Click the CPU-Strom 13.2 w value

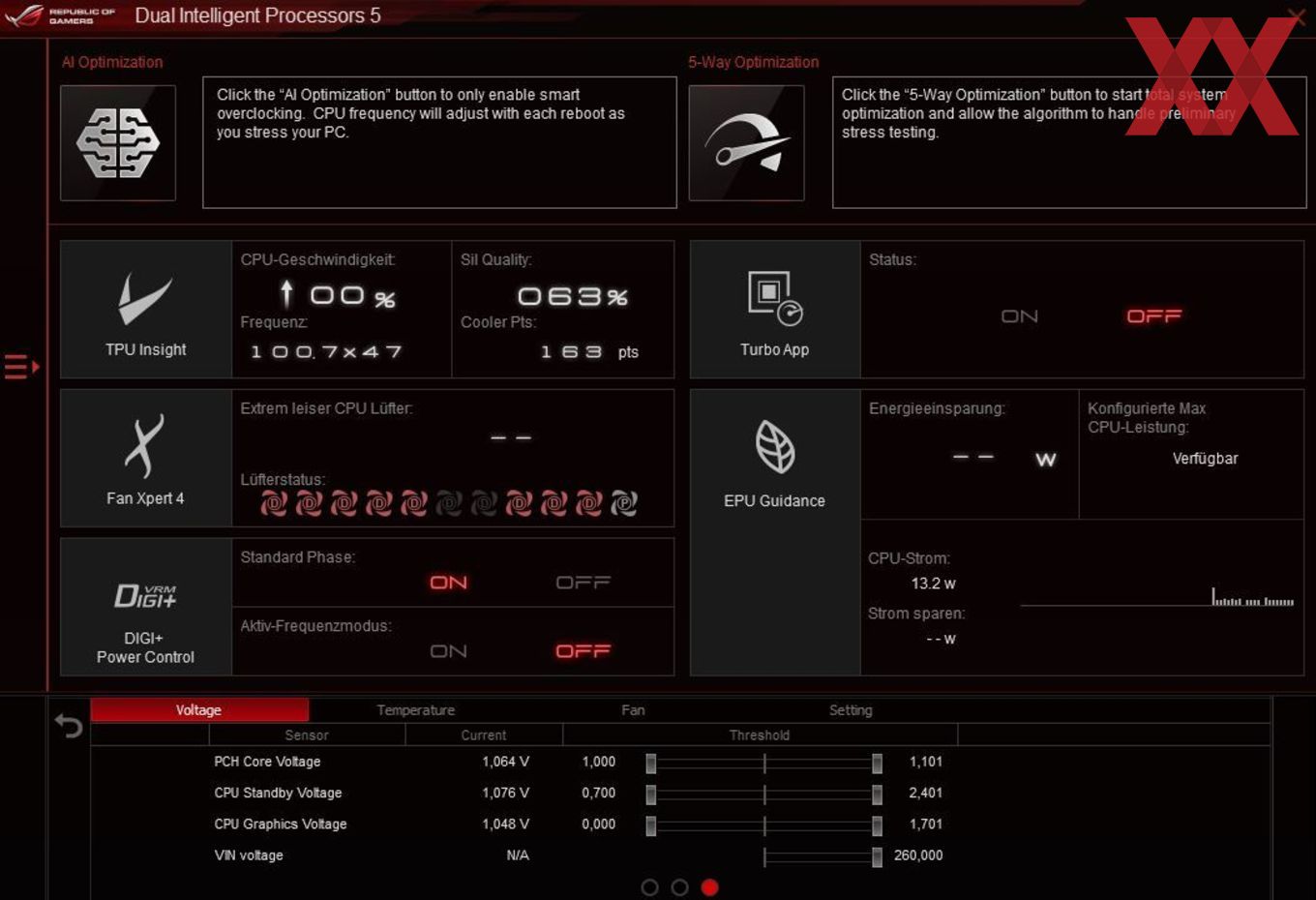point(933,584)
